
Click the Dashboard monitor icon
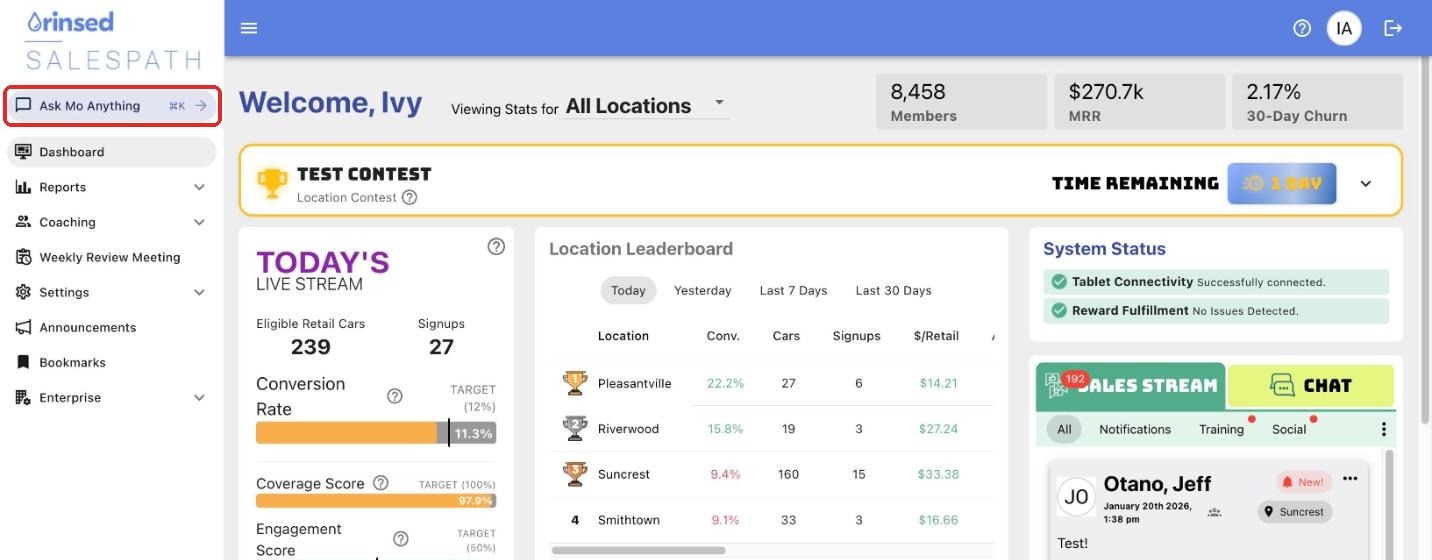(x=23, y=152)
